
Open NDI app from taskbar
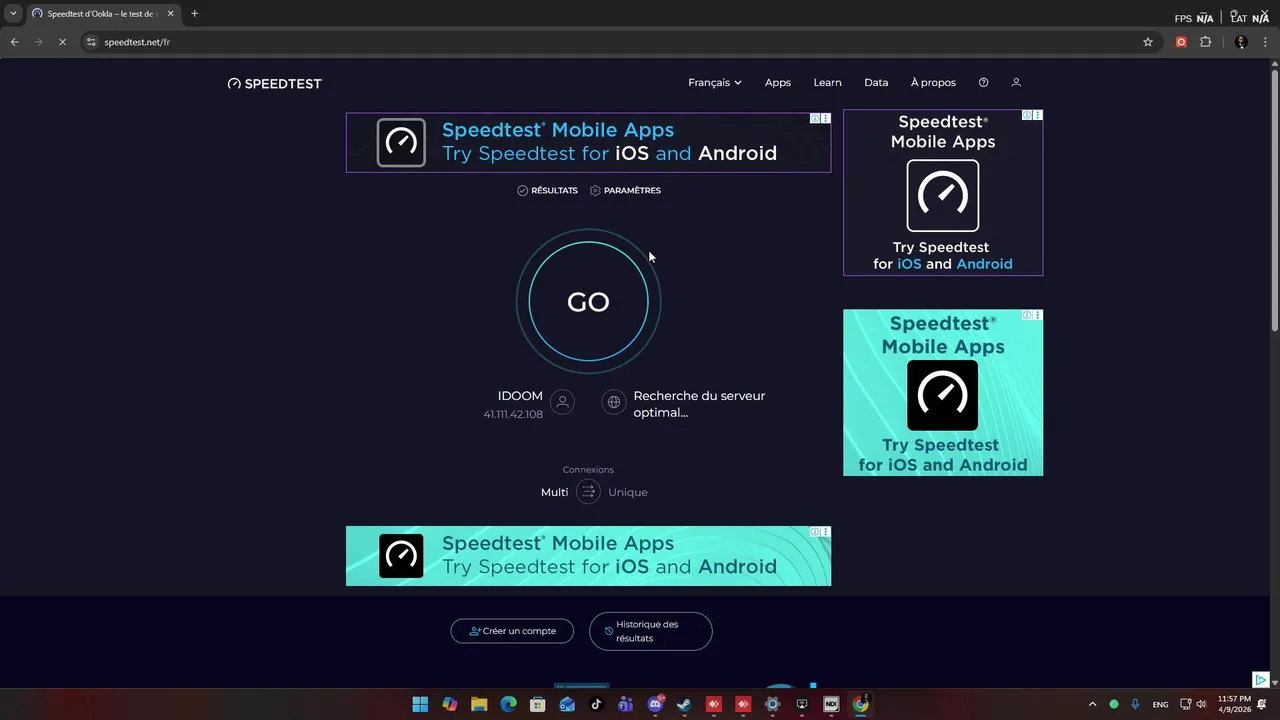[x=831, y=704]
